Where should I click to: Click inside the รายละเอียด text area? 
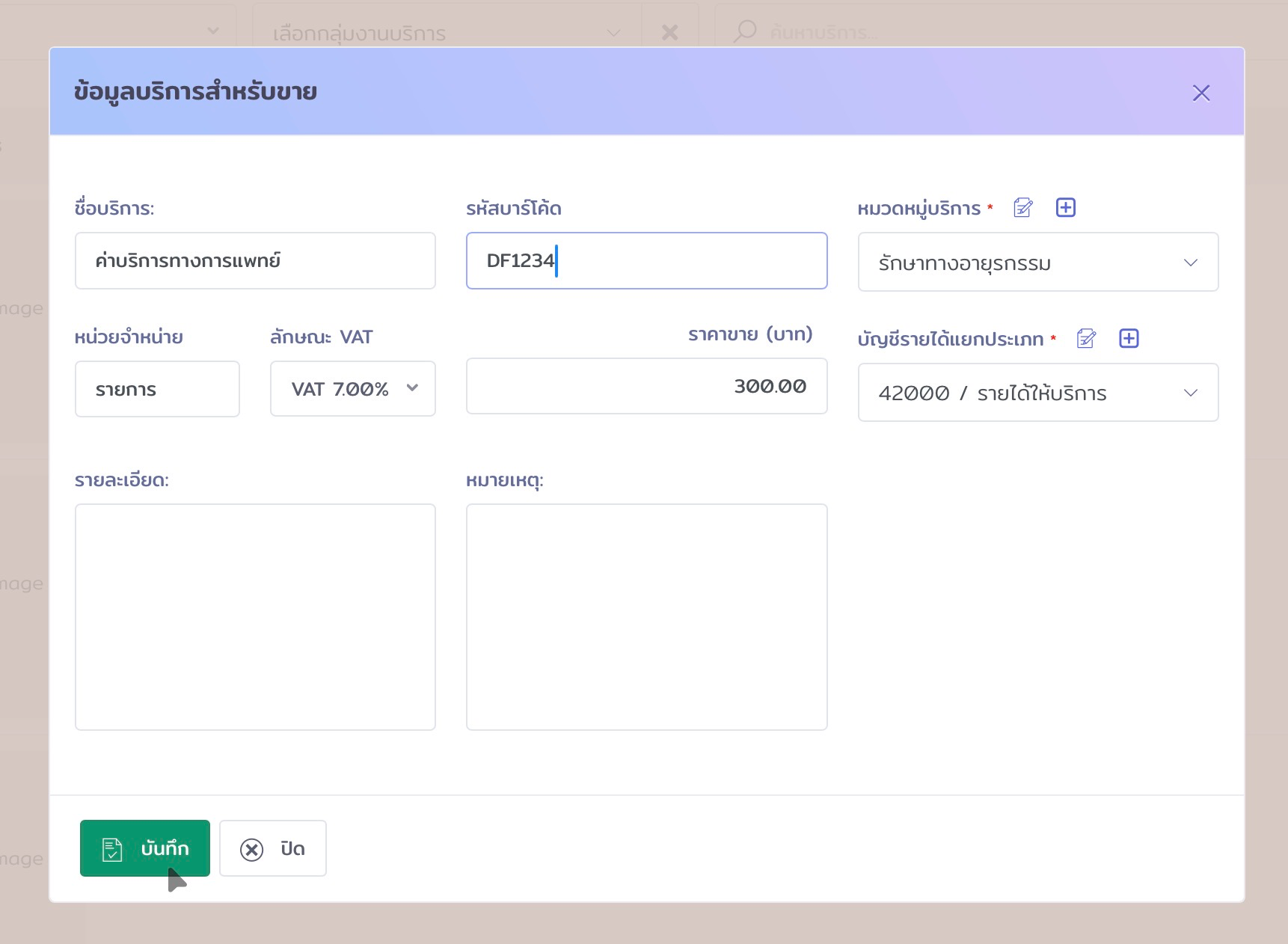[x=255, y=616]
